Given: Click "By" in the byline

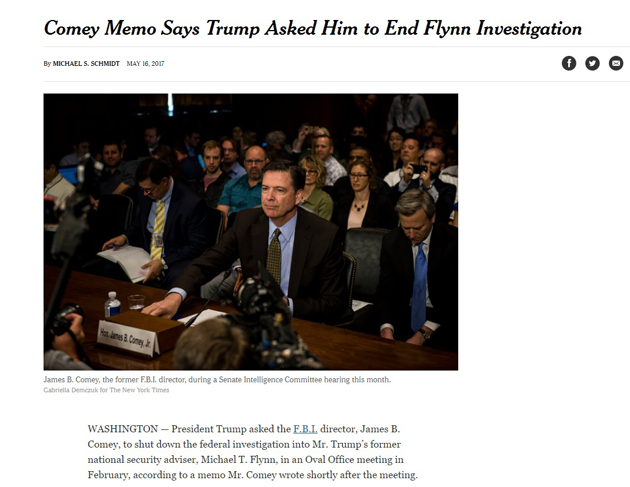Looking at the screenshot, I should 47,64.
